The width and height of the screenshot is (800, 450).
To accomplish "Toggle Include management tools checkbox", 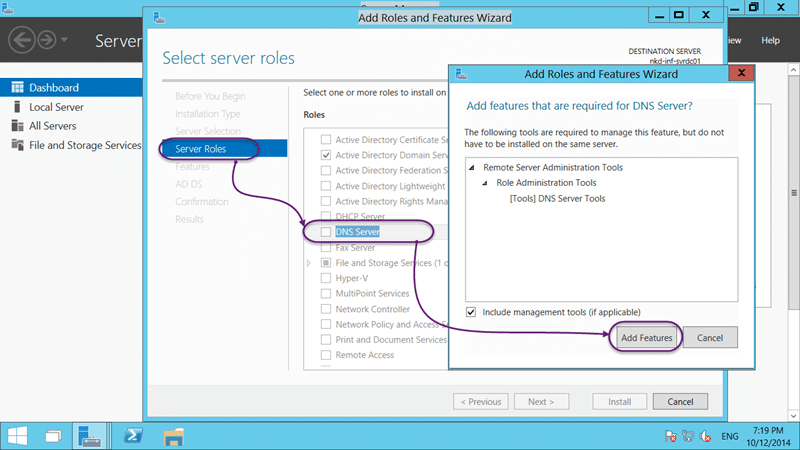I will [x=471, y=312].
